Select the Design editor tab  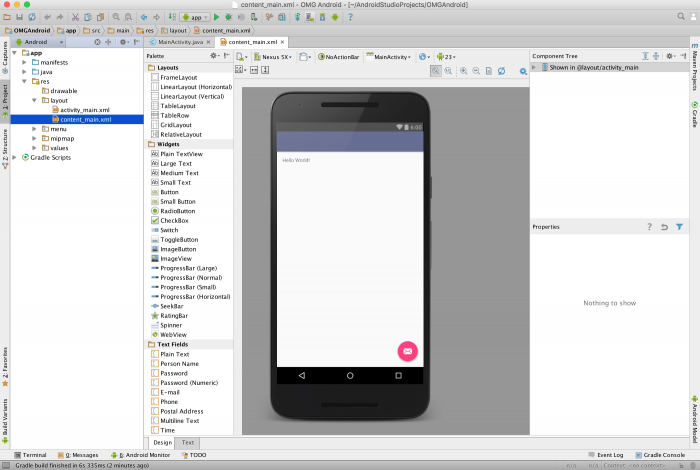coord(162,442)
